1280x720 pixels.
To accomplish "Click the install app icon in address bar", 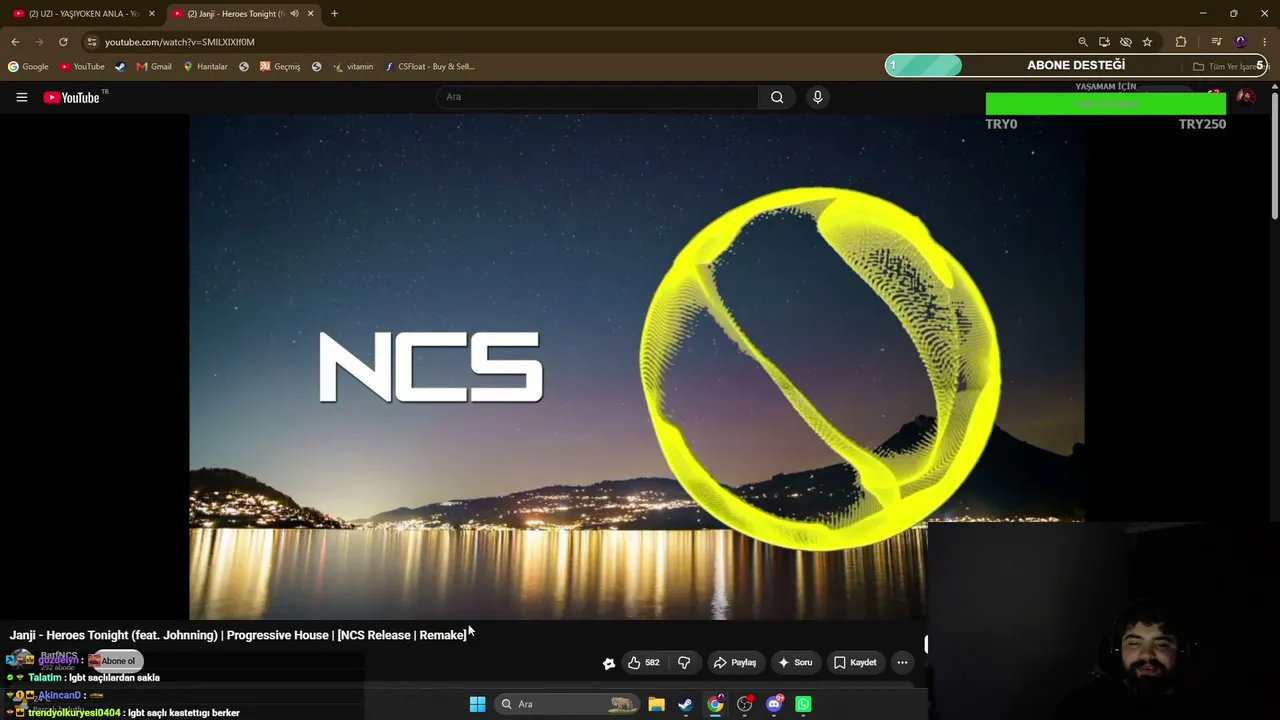I will click(x=1104, y=42).
